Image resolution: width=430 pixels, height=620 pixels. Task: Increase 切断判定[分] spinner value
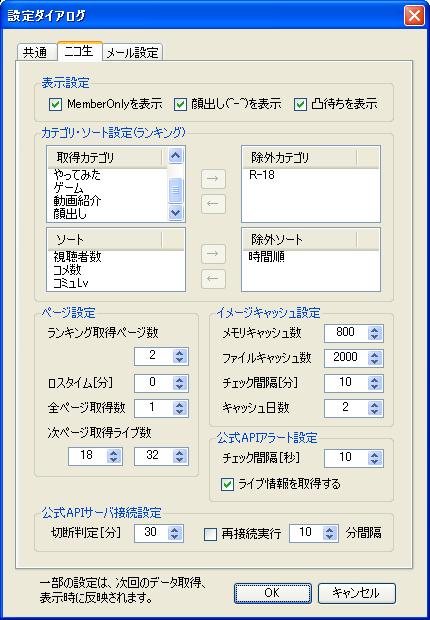tap(174, 530)
